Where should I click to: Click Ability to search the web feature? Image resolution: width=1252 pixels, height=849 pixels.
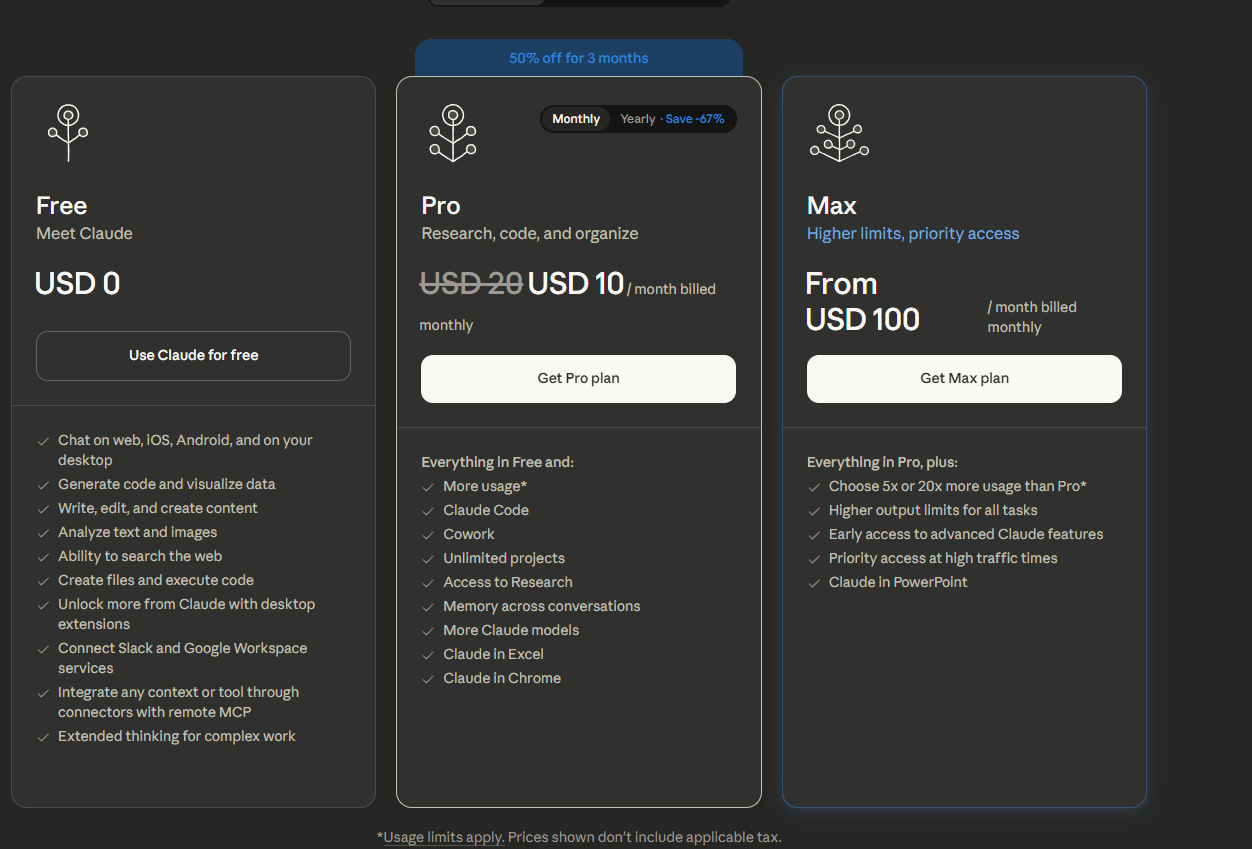pyautogui.click(x=140, y=556)
